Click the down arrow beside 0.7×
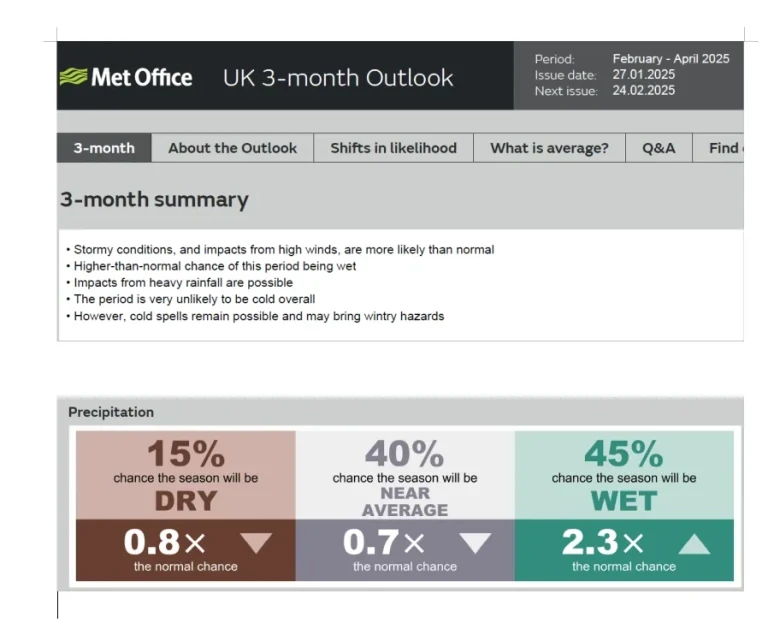 point(475,543)
